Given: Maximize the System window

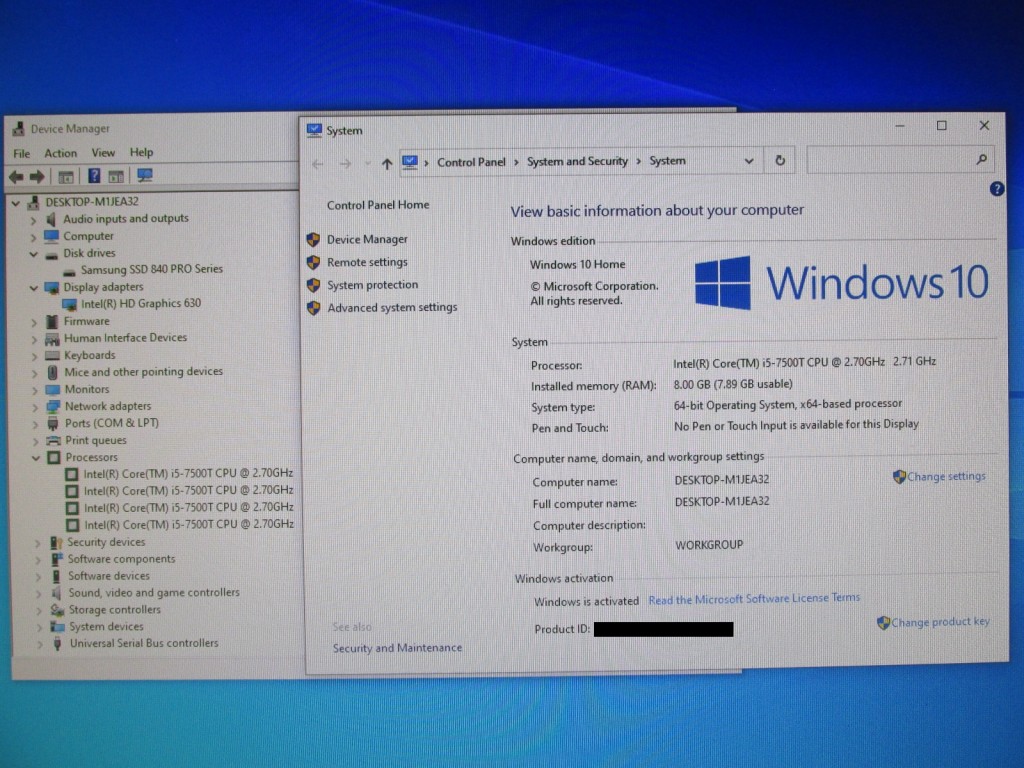Looking at the screenshot, I should 941,125.
